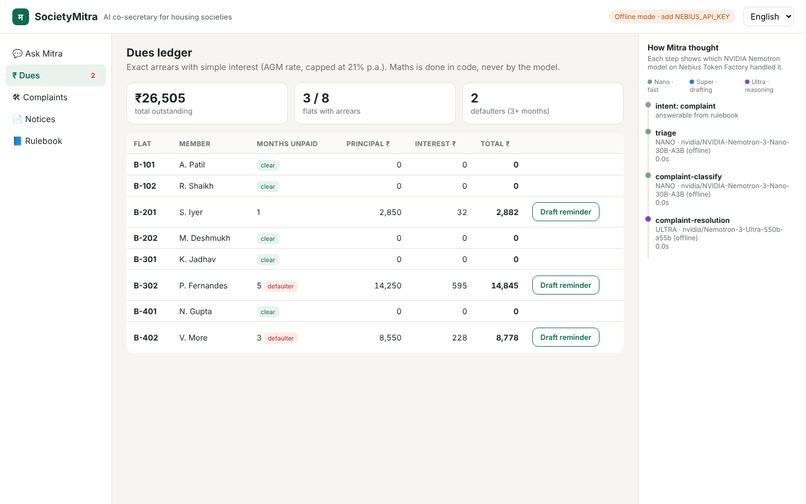This screenshot has height=504, width=806.
Task: Click the blue Super legend dot
Action: [692, 82]
